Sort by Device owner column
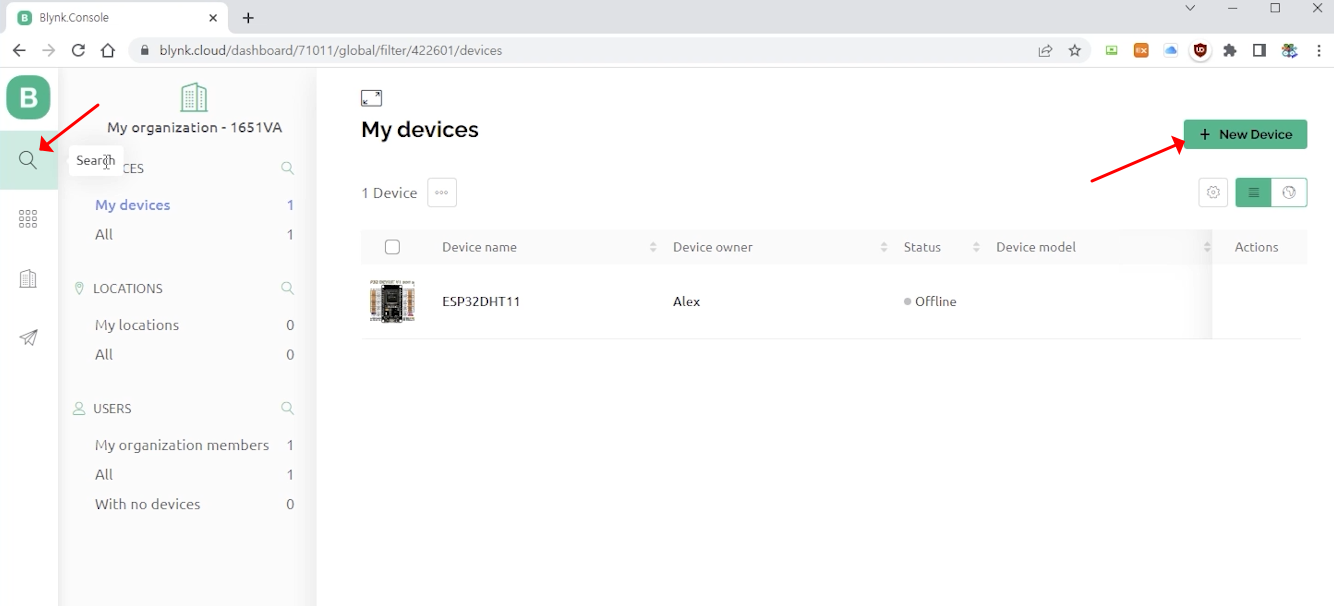 (x=884, y=247)
